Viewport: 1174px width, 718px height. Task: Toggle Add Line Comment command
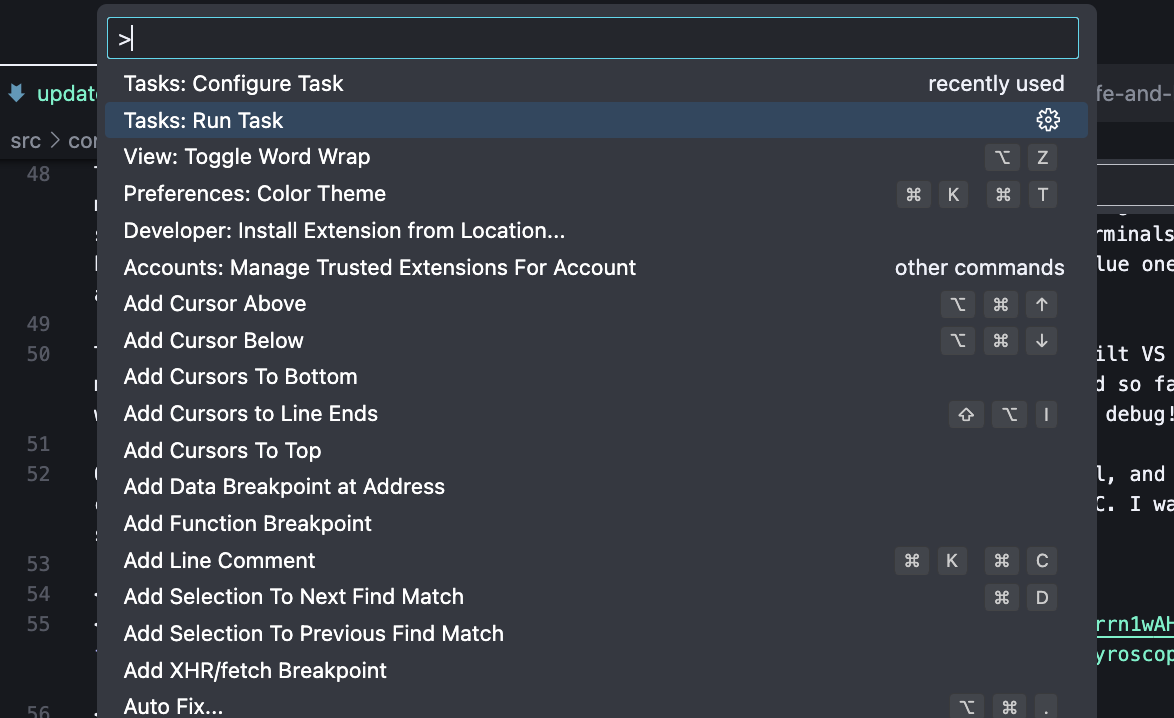point(220,561)
